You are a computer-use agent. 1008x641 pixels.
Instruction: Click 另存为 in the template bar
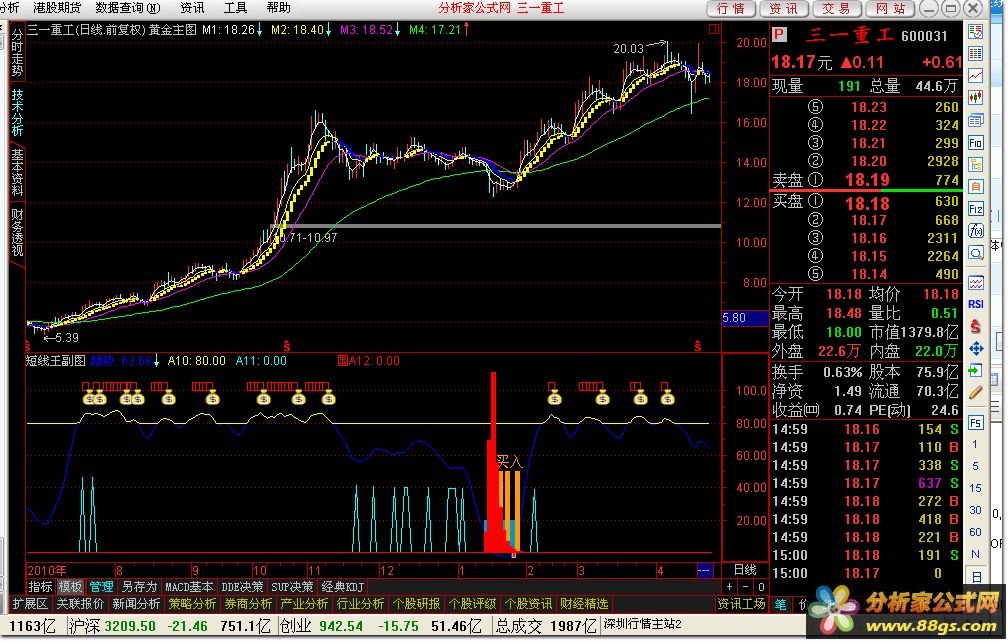(140, 586)
